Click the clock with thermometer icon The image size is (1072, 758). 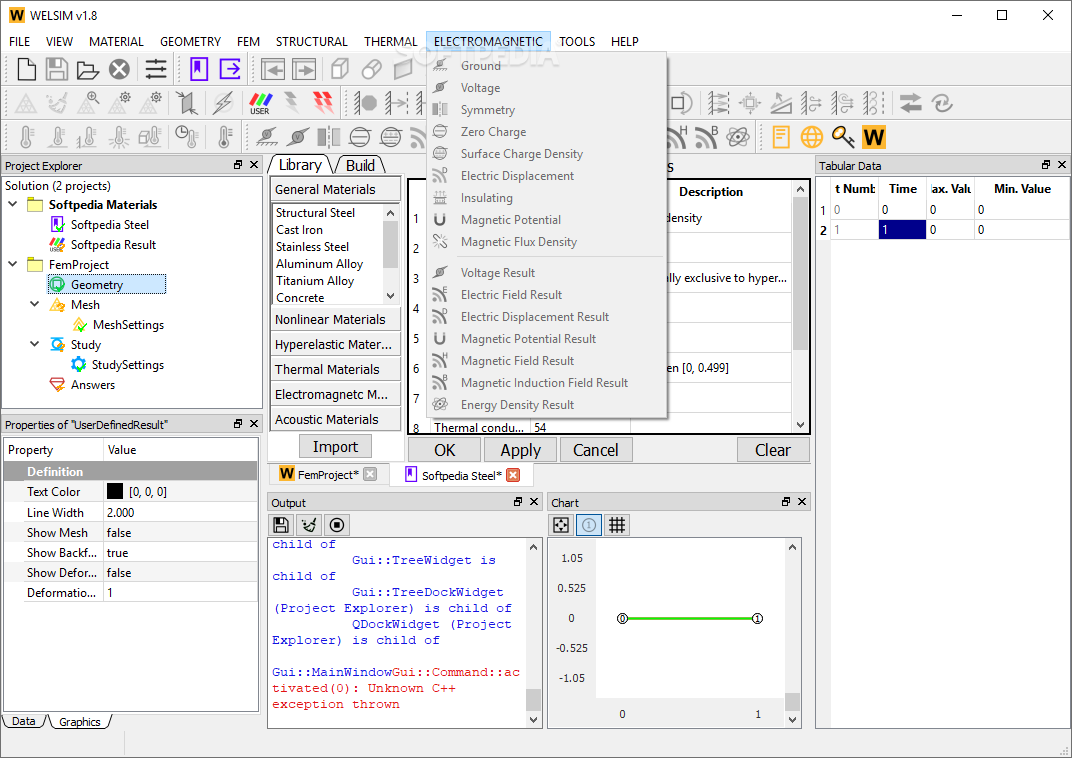click(x=187, y=137)
